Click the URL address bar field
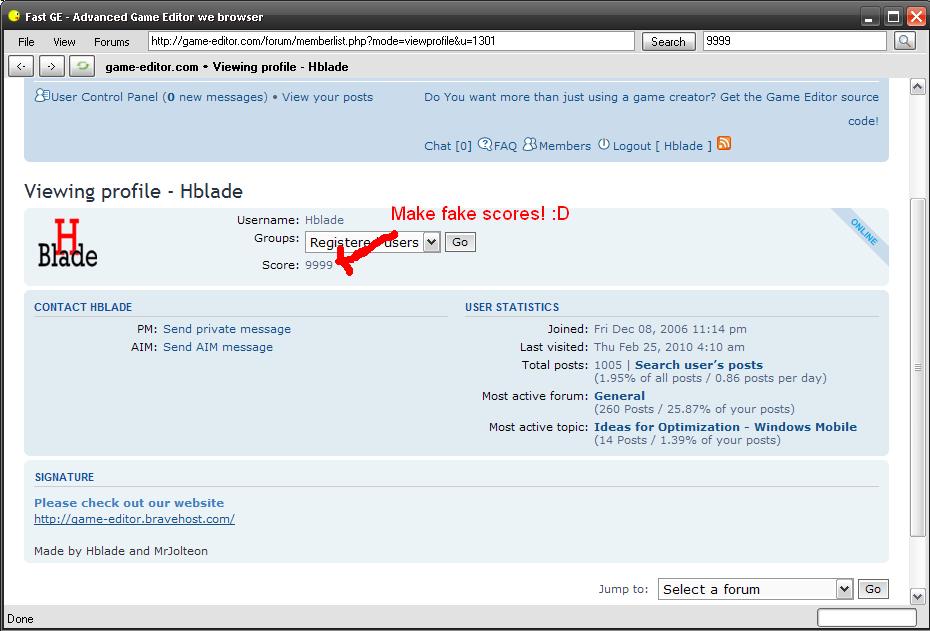 (x=391, y=41)
